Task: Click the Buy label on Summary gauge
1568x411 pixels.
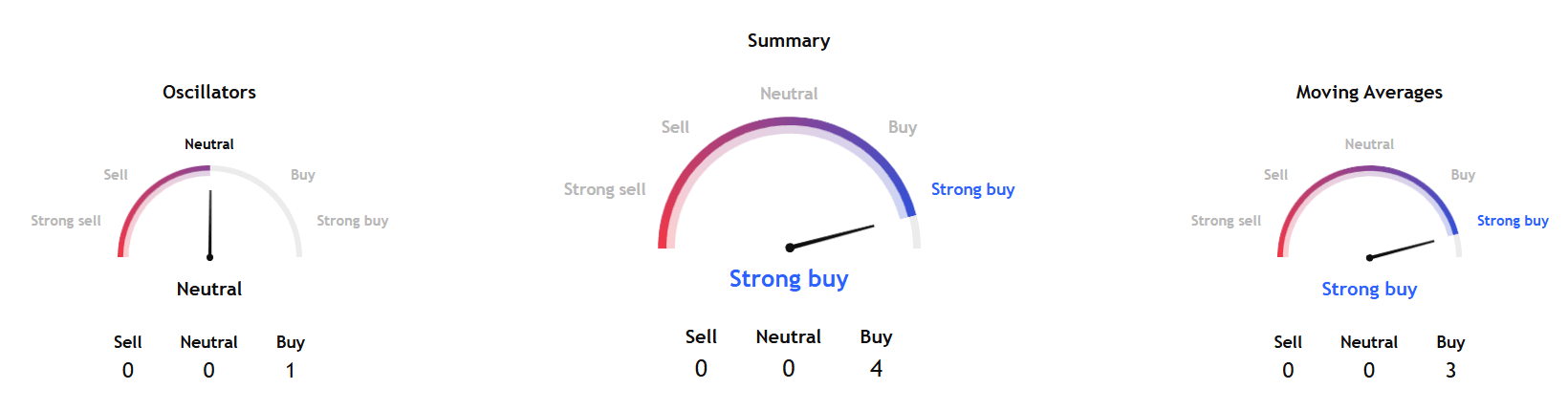Action: 902,127
